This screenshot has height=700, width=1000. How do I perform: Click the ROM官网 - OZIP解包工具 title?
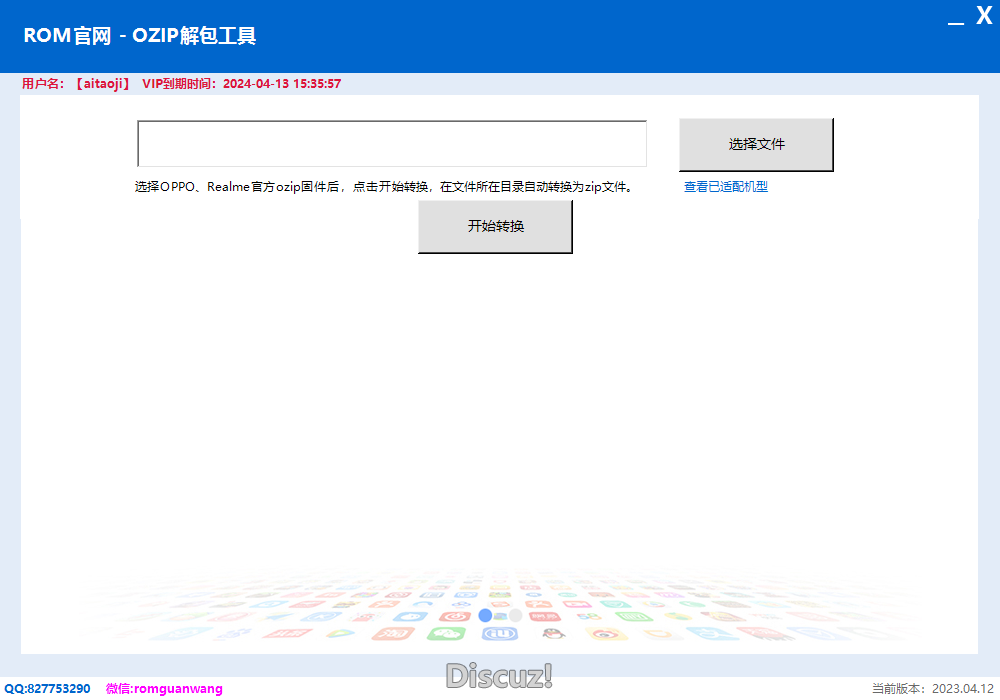[140, 36]
